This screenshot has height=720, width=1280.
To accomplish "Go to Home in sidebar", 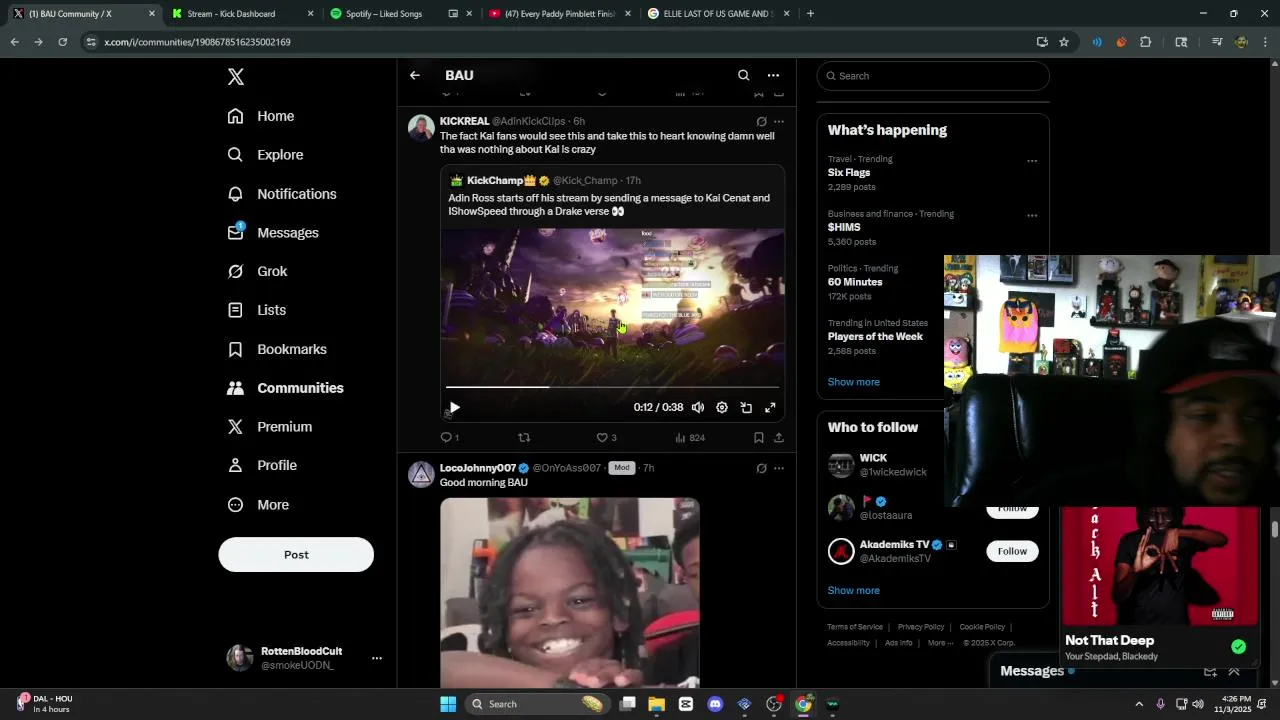I will (x=261, y=116).
